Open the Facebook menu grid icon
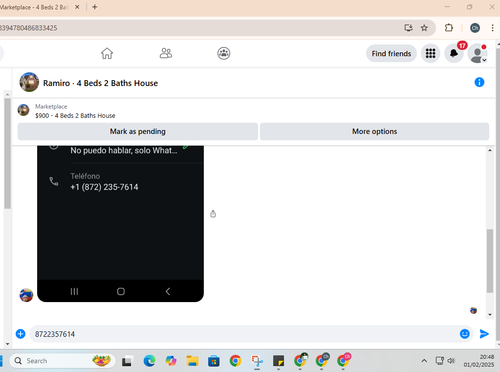Viewport: 500px width, 372px height. [x=430, y=53]
